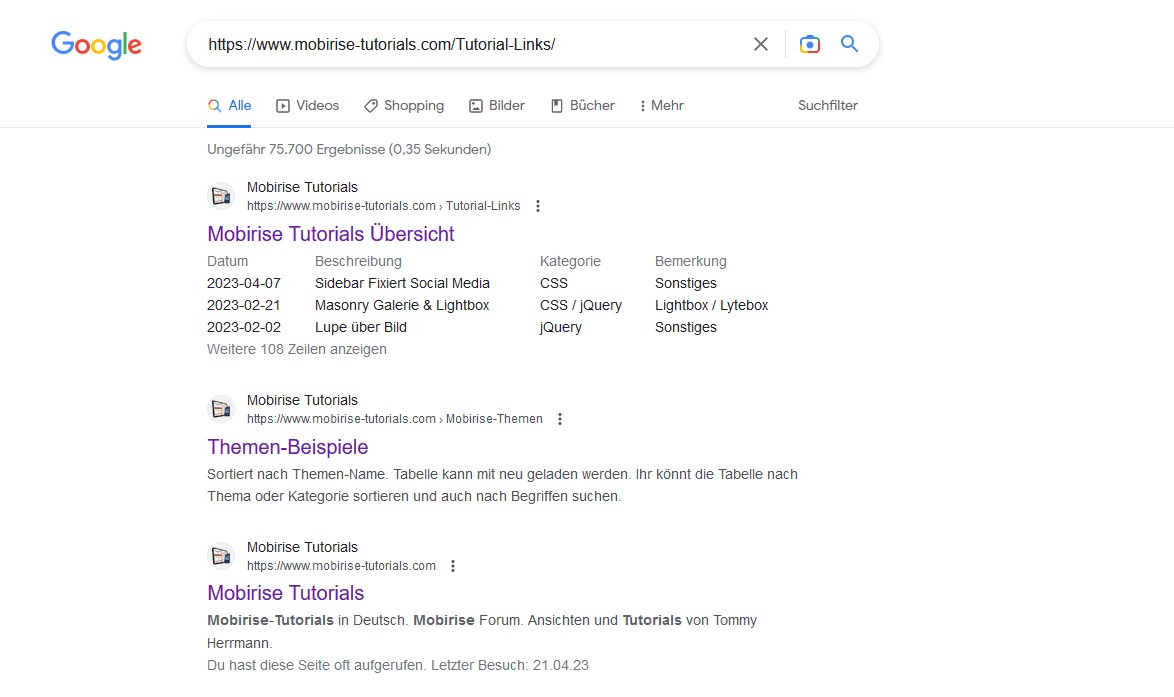Expand Weitere 108 Zeilen anzeigen

coord(297,349)
